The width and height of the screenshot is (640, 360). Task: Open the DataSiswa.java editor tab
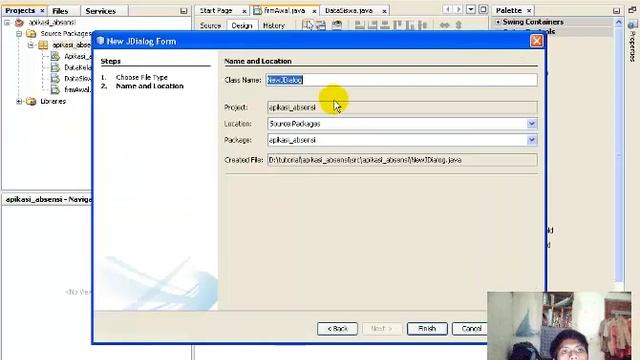coord(349,11)
